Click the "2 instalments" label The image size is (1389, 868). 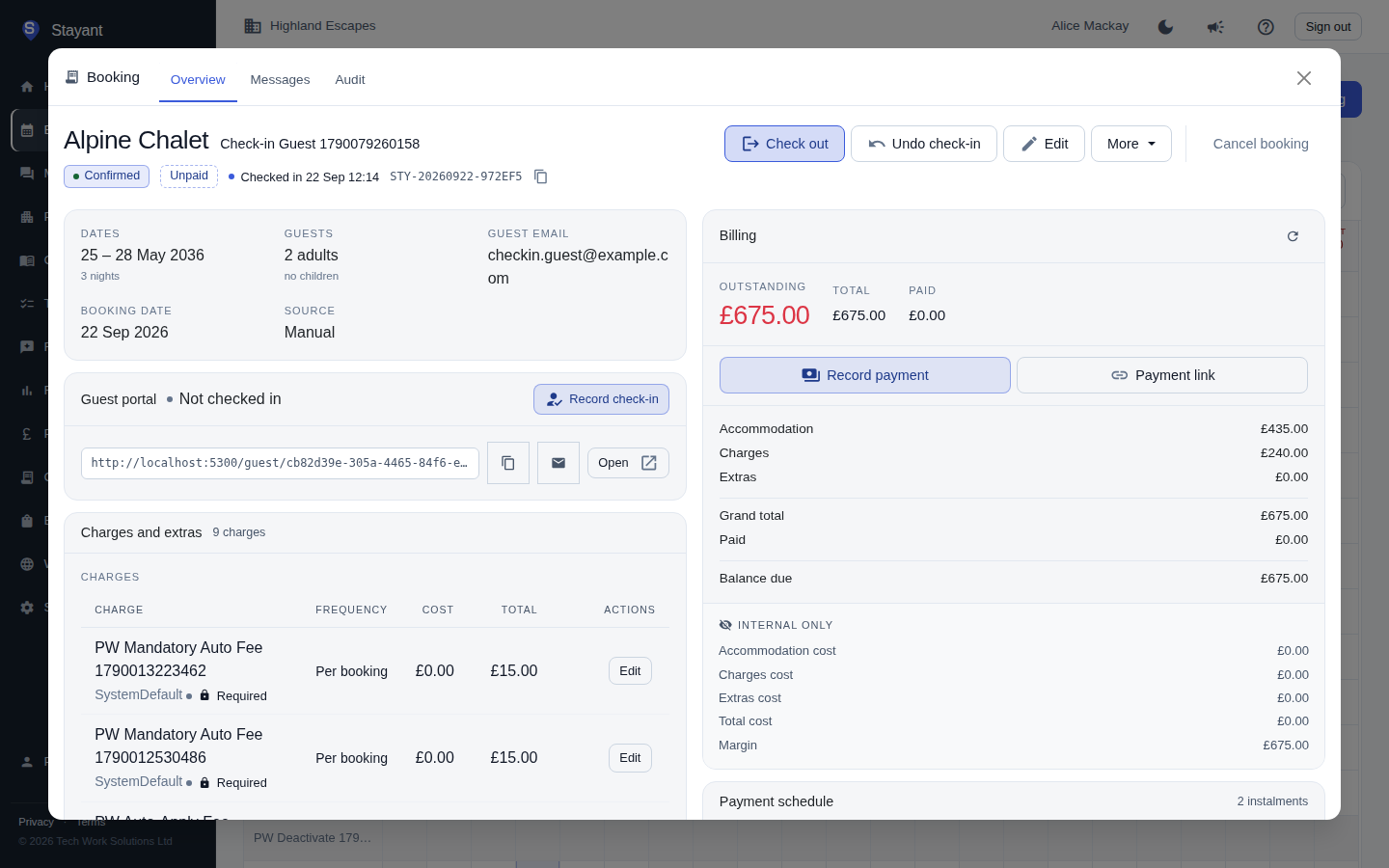click(x=1272, y=801)
